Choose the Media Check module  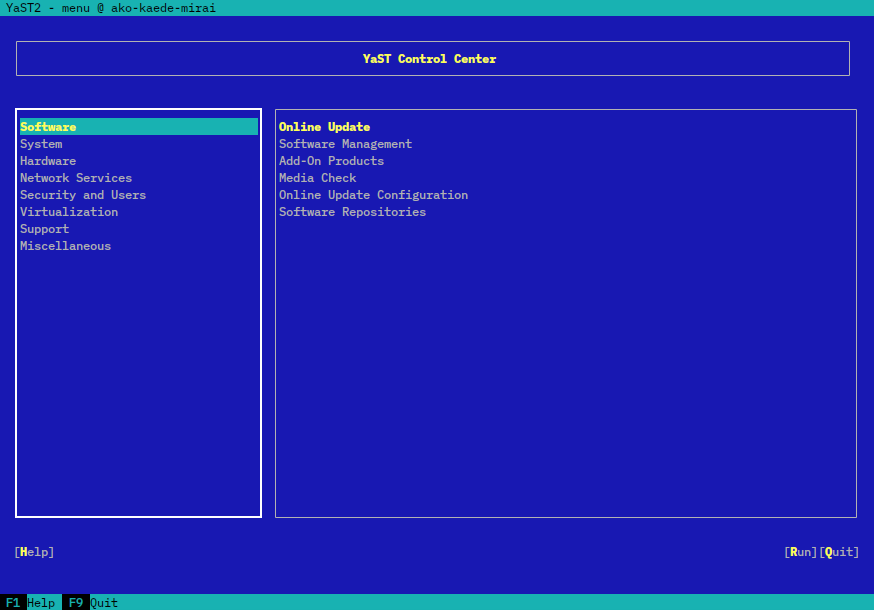(x=317, y=178)
